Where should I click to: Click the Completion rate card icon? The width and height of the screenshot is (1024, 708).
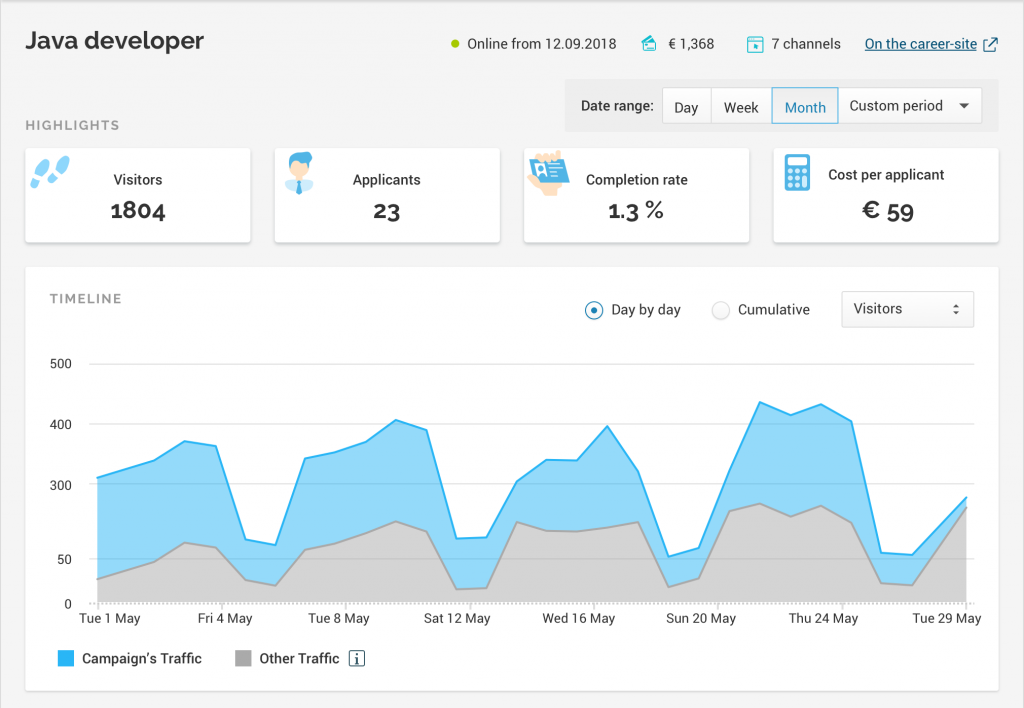tap(548, 174)
